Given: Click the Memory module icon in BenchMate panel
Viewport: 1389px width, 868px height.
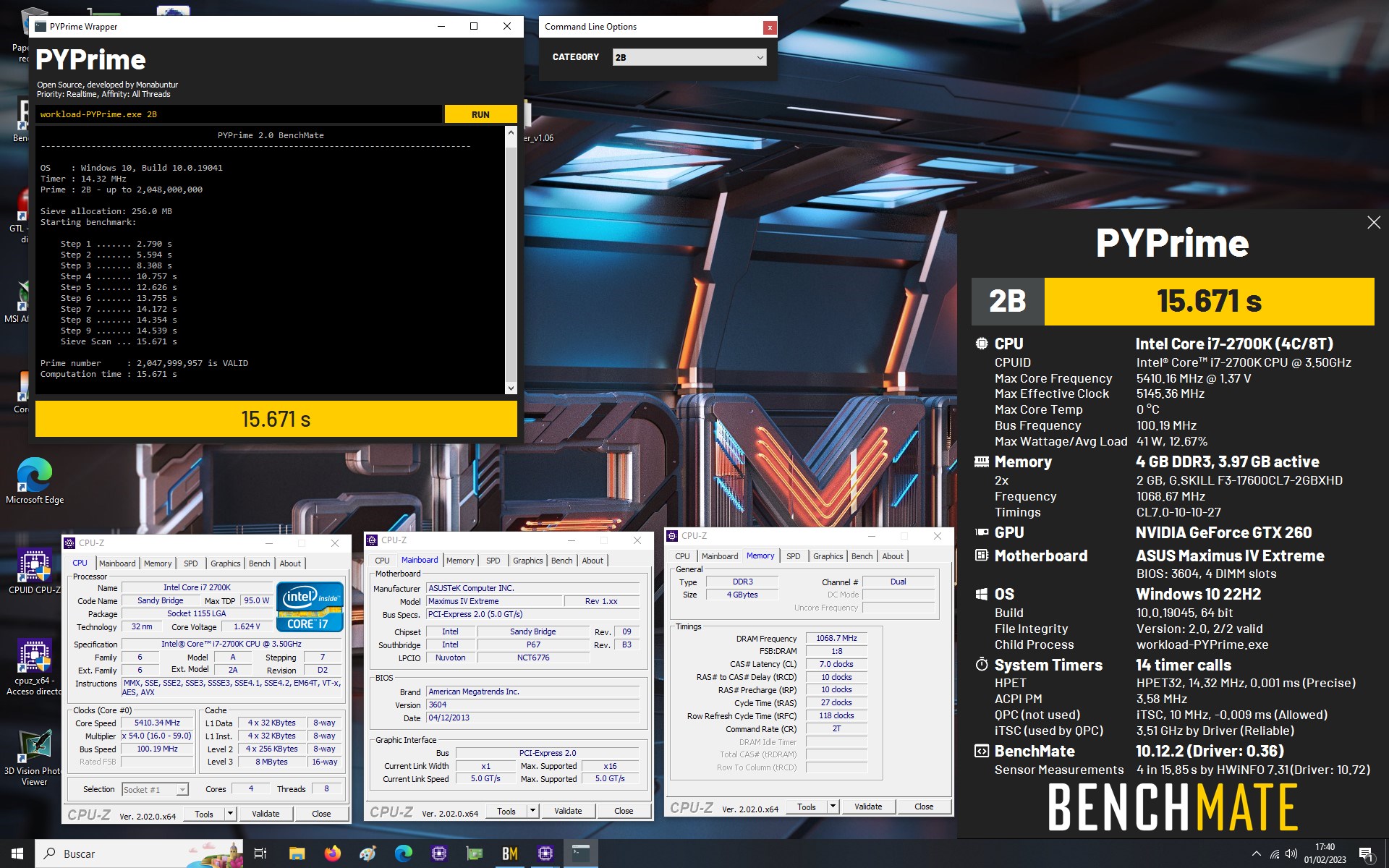Looking at the screenshot, I should [982, 461].
